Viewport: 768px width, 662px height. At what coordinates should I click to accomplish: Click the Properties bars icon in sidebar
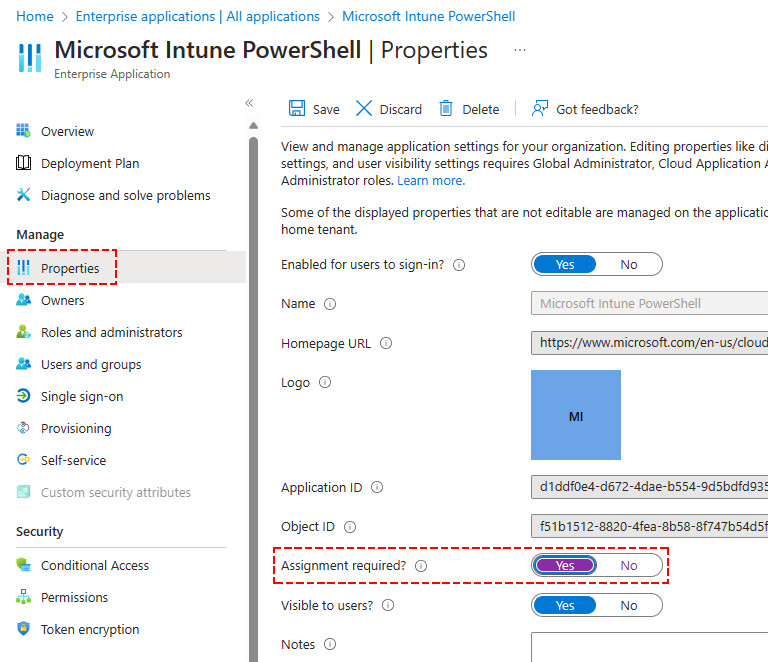click(24, 267)
